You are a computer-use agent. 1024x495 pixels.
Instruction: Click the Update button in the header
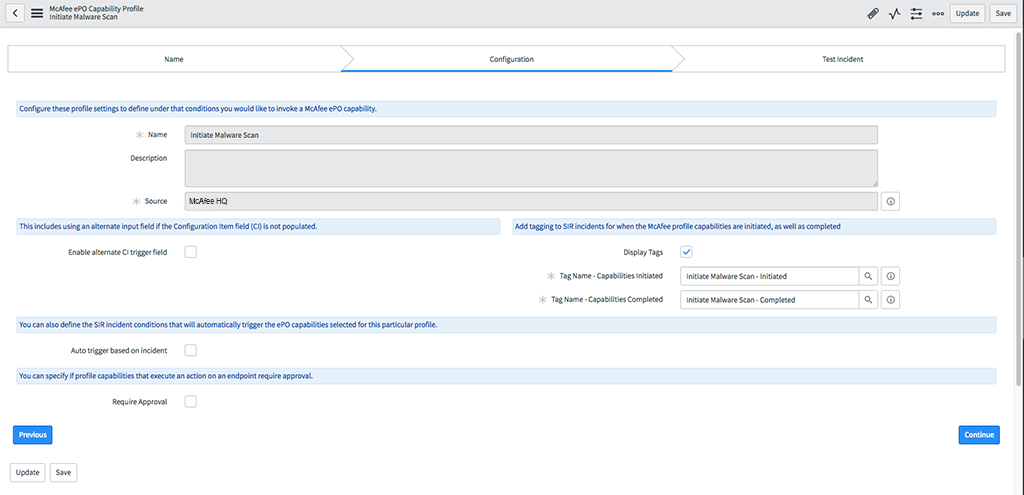coord(967,13)
